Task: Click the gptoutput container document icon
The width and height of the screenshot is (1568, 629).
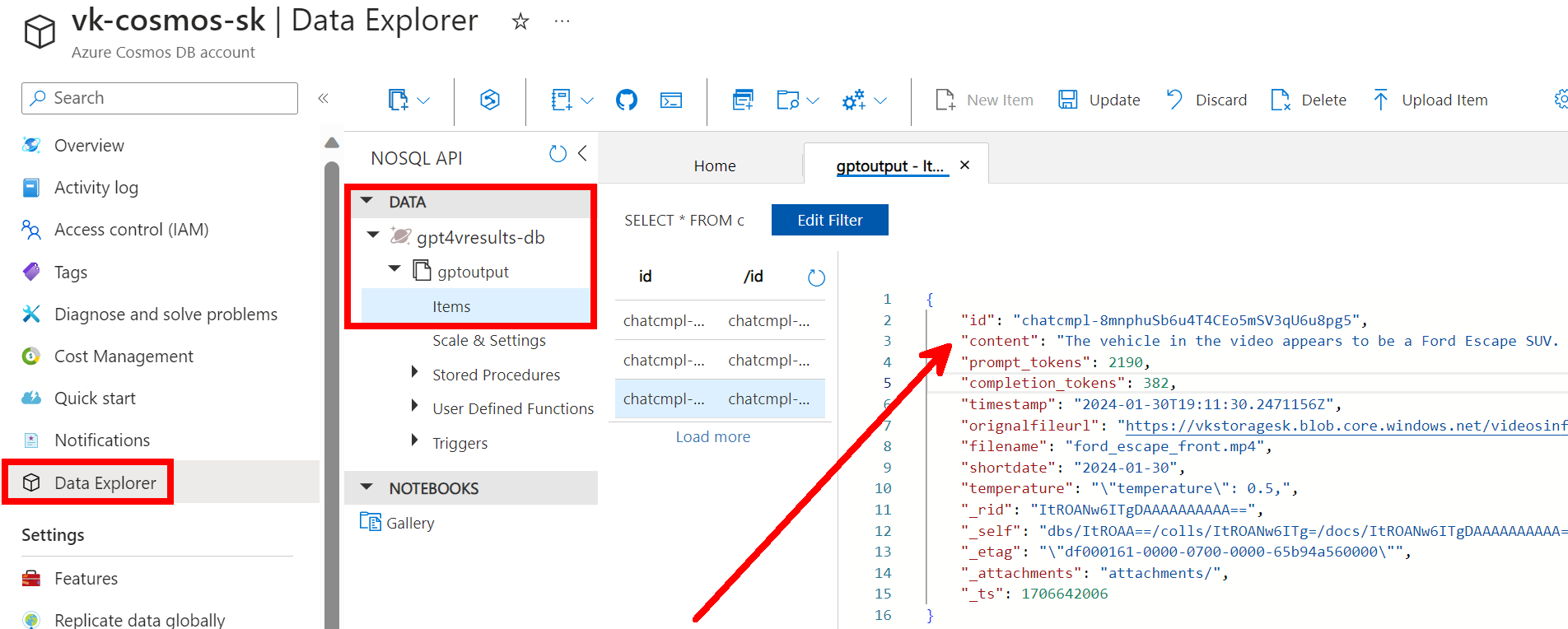Action: pos(422,270)
